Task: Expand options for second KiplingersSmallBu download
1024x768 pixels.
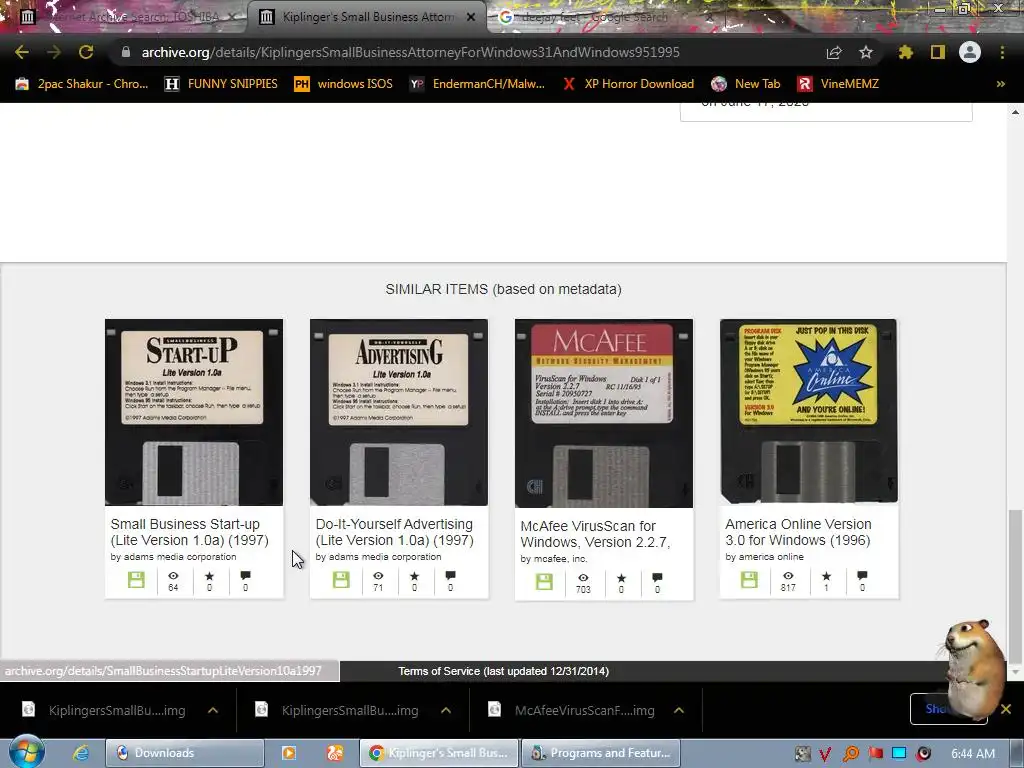Action: pyautogui.click(x=445, y=711)
